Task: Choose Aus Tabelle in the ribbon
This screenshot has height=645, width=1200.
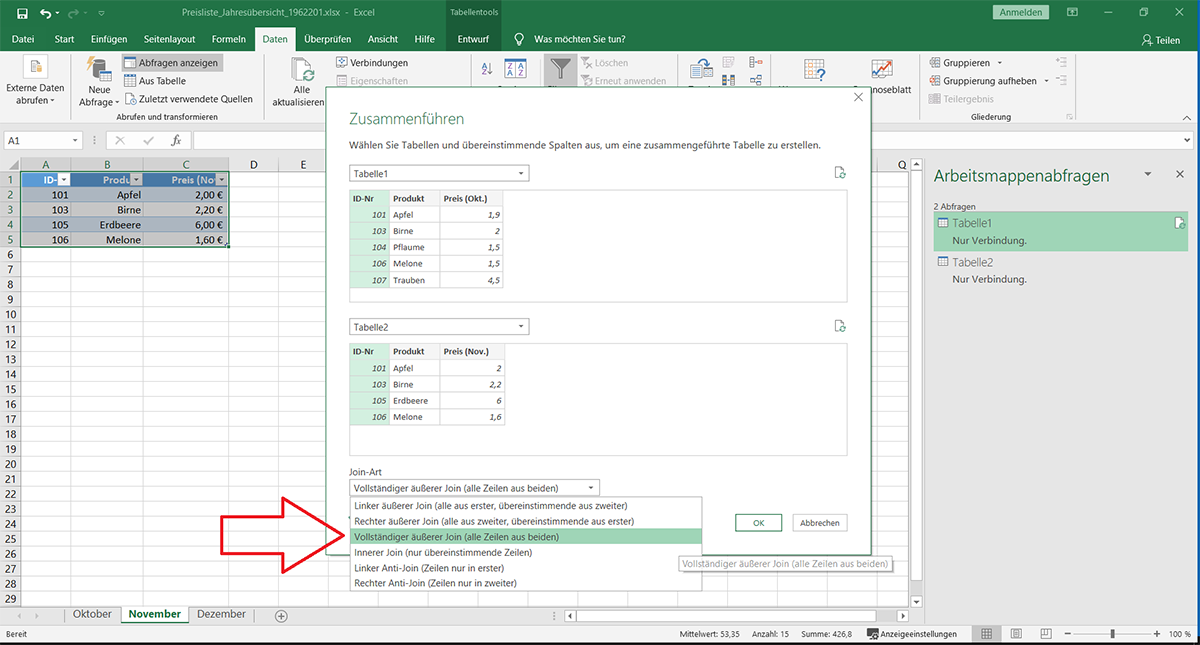Action: [155, 81]
